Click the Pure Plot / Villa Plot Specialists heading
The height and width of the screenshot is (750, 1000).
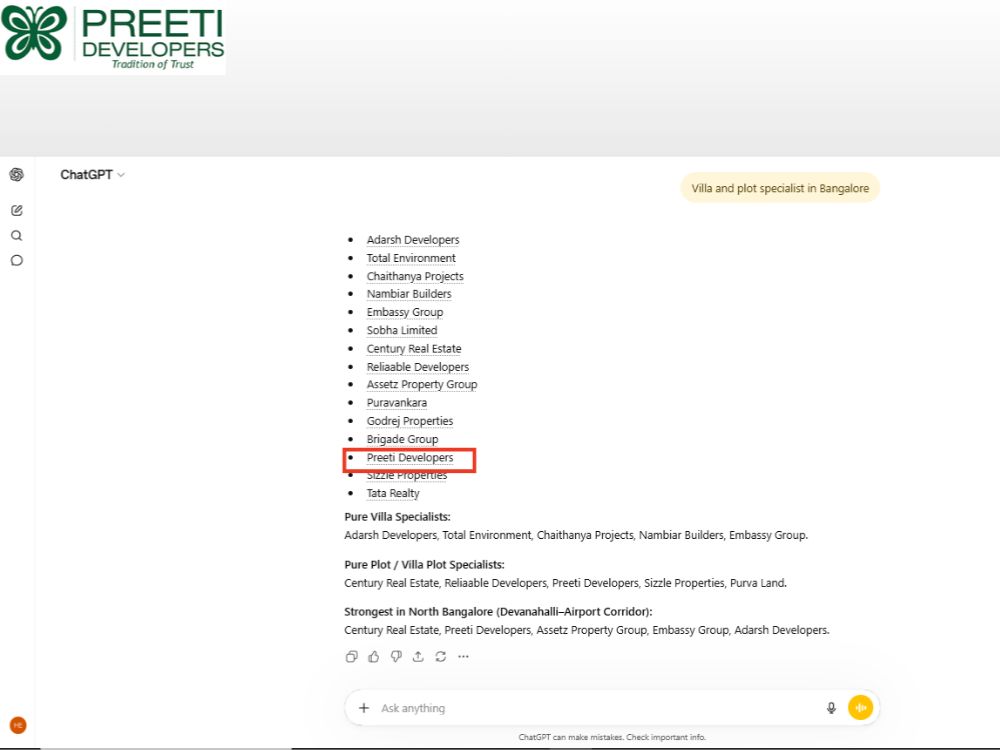(x=424, y=565)
